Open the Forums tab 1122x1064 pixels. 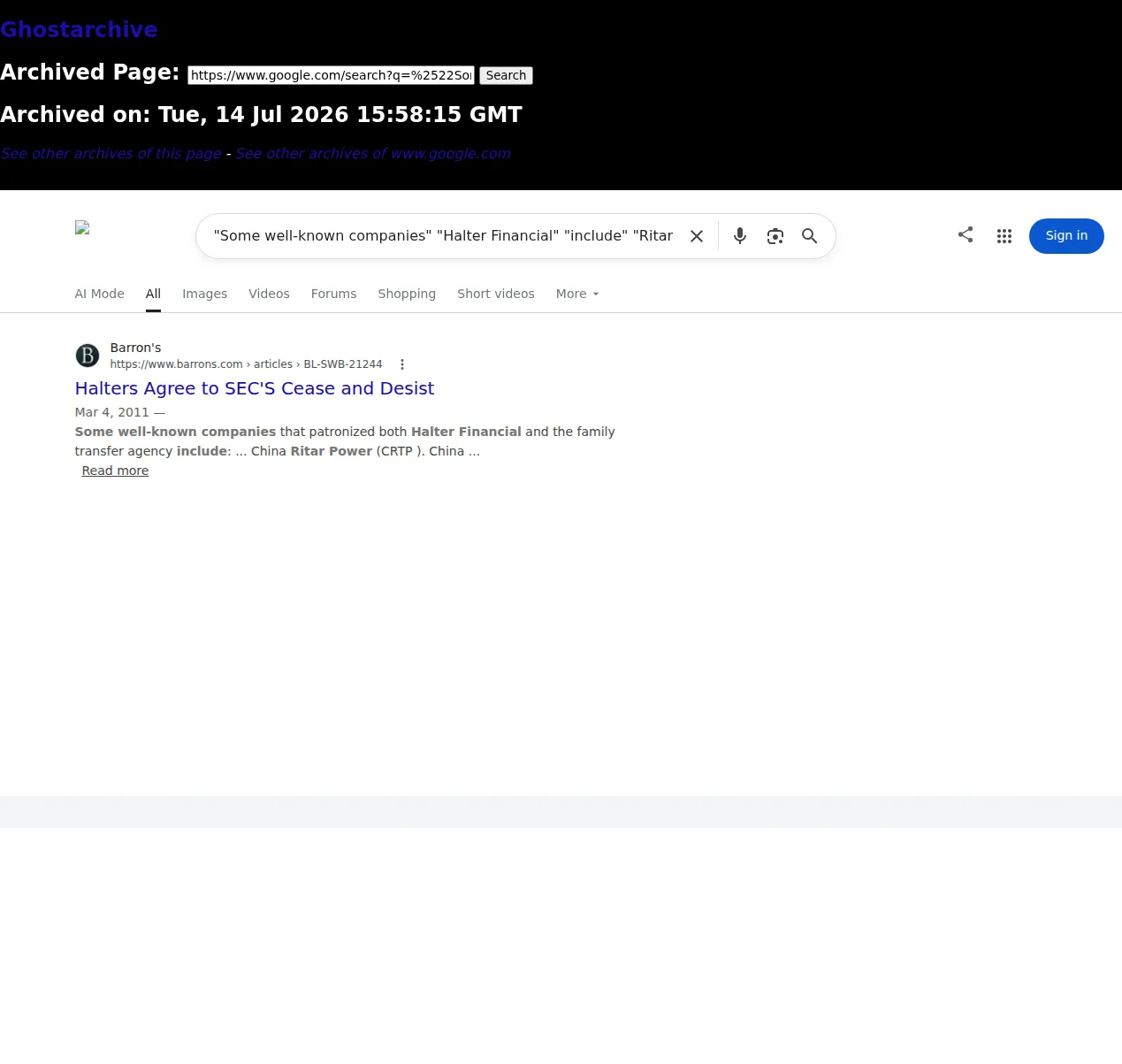333,294
